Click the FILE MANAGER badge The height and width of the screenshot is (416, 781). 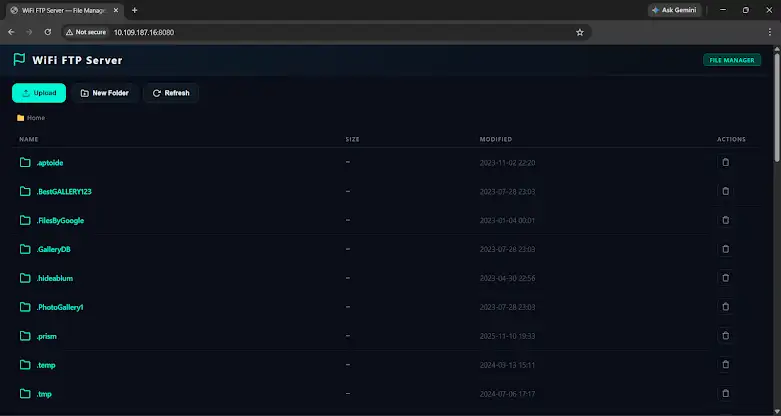point(732,60)
